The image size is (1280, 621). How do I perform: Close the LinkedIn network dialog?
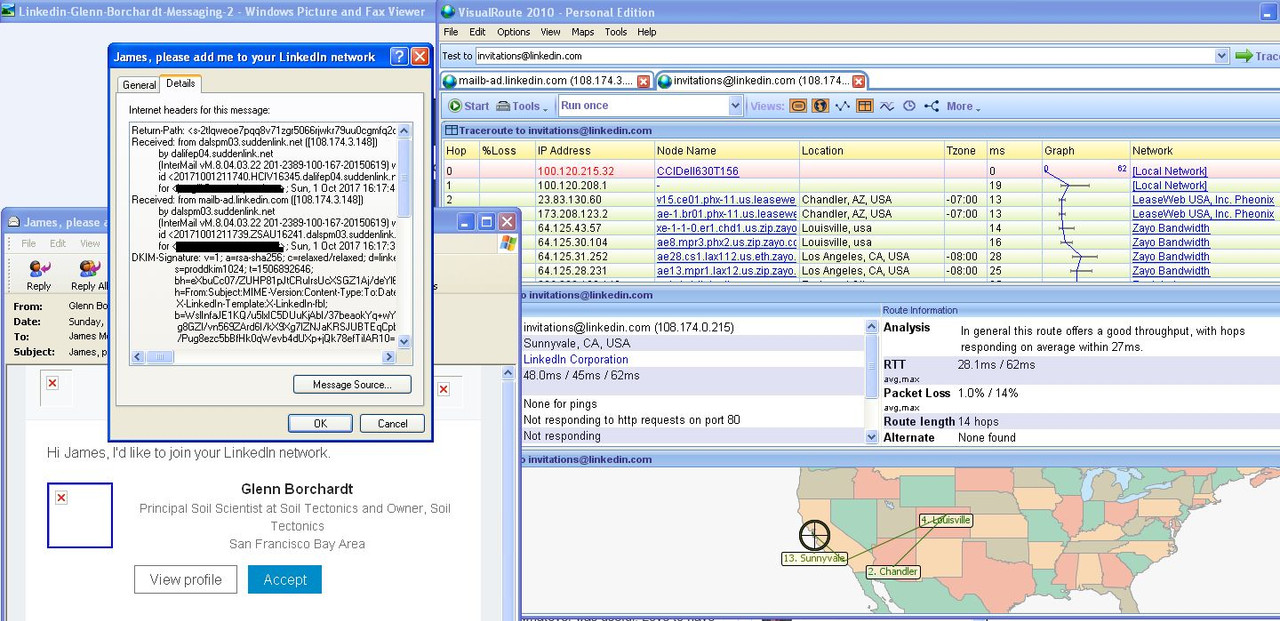(x=420, y=56)
